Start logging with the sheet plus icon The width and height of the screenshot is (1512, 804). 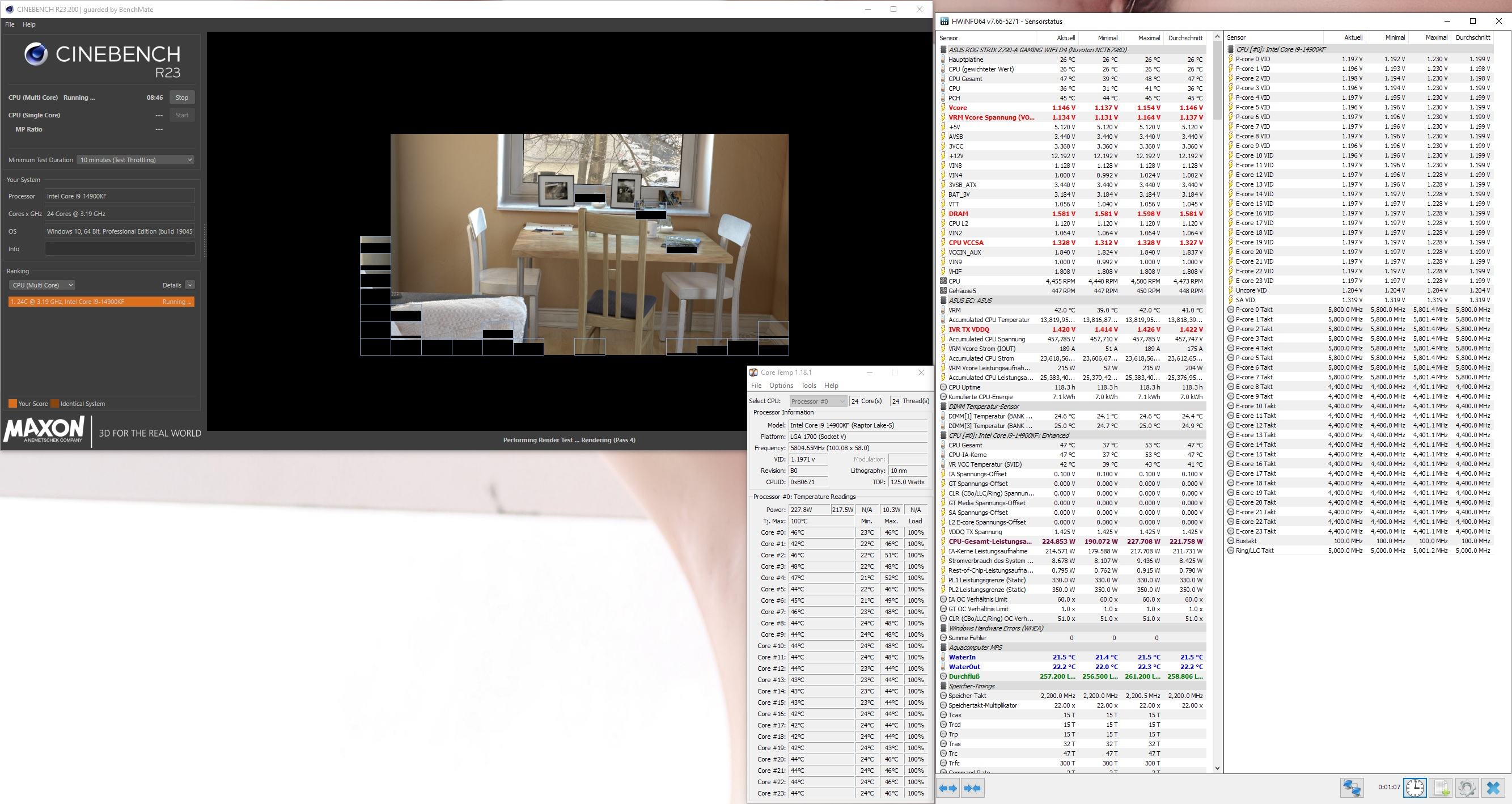click(1441, 788)
